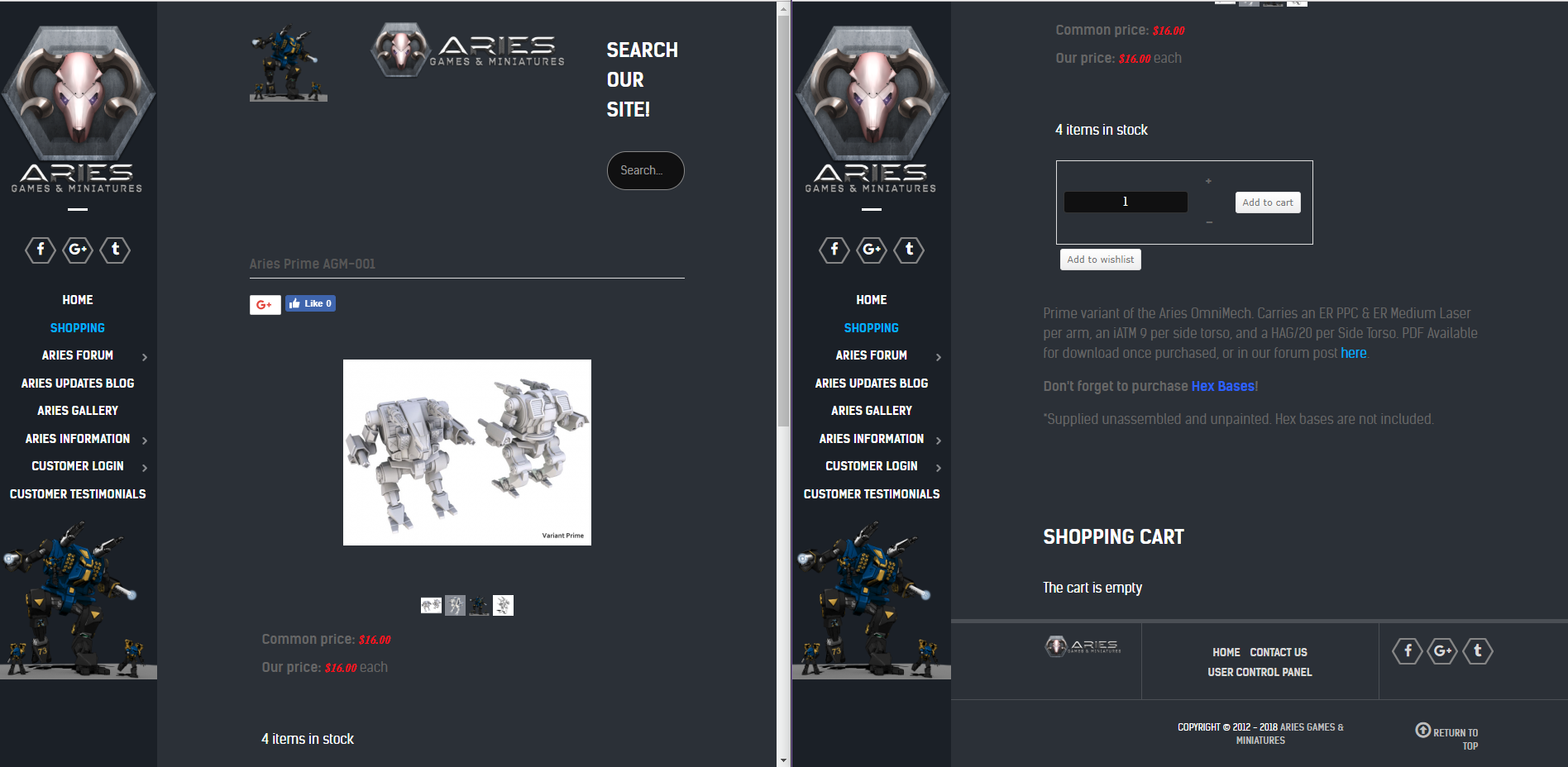Select the fourth thumbnail with single white mech
The height and width of the screenshot is (767, 1568).
pyautogui.click(x=503, y=606)
